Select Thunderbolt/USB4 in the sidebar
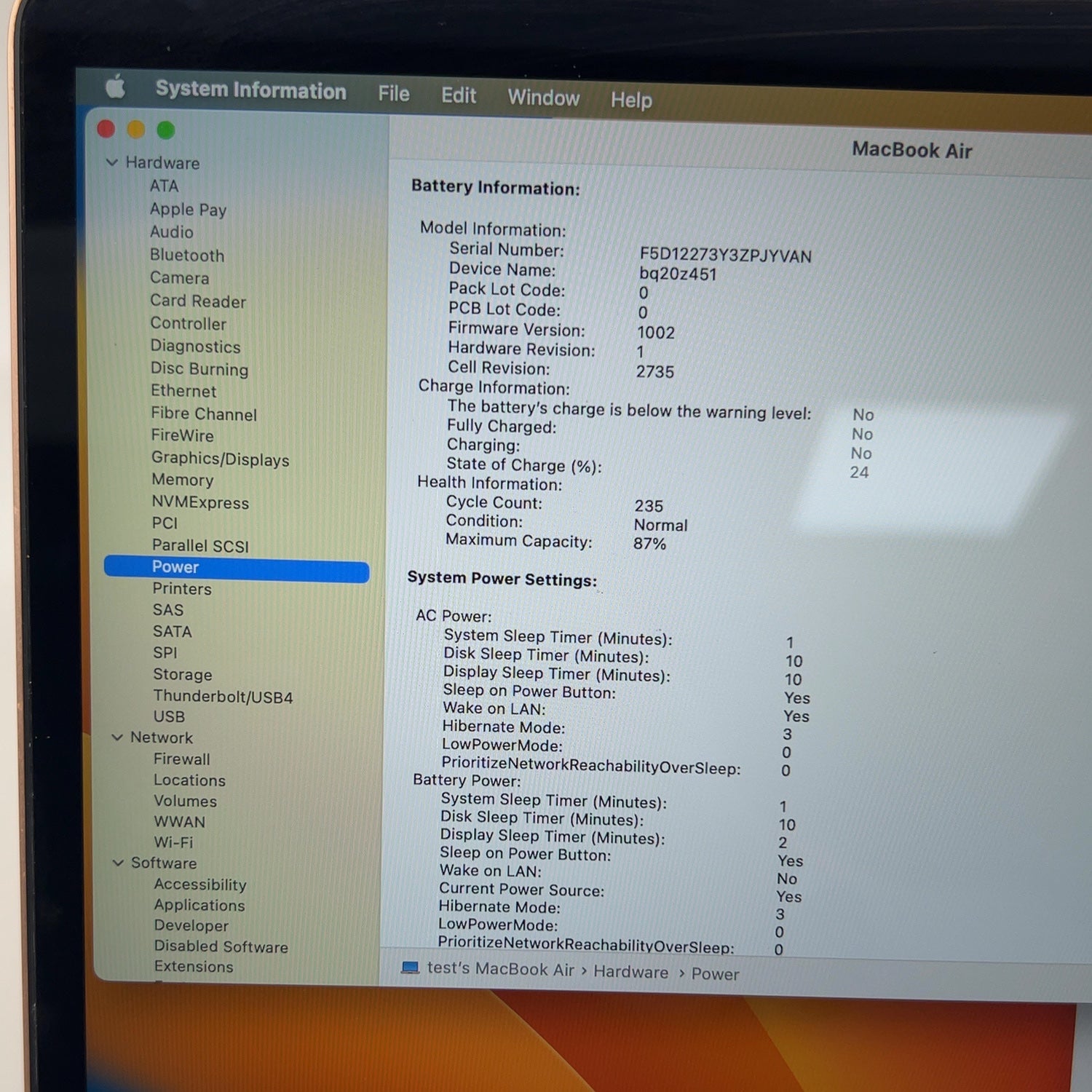 [x=223, y=697]
